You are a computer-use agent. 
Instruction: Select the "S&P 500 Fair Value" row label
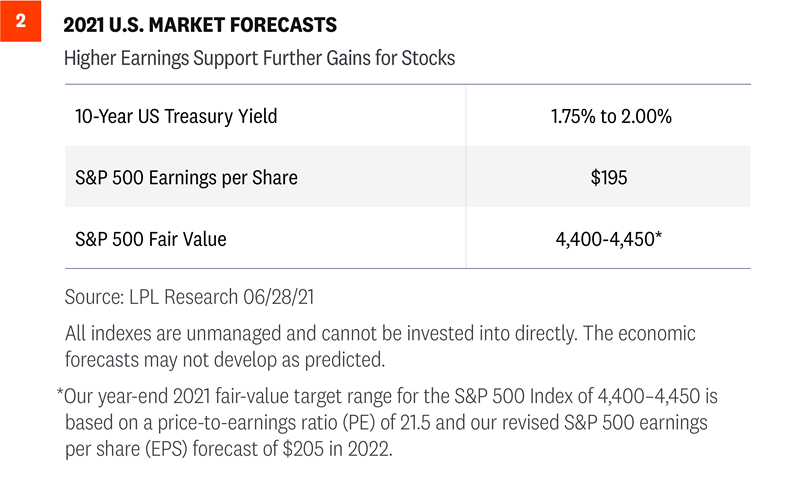[151, 239]
